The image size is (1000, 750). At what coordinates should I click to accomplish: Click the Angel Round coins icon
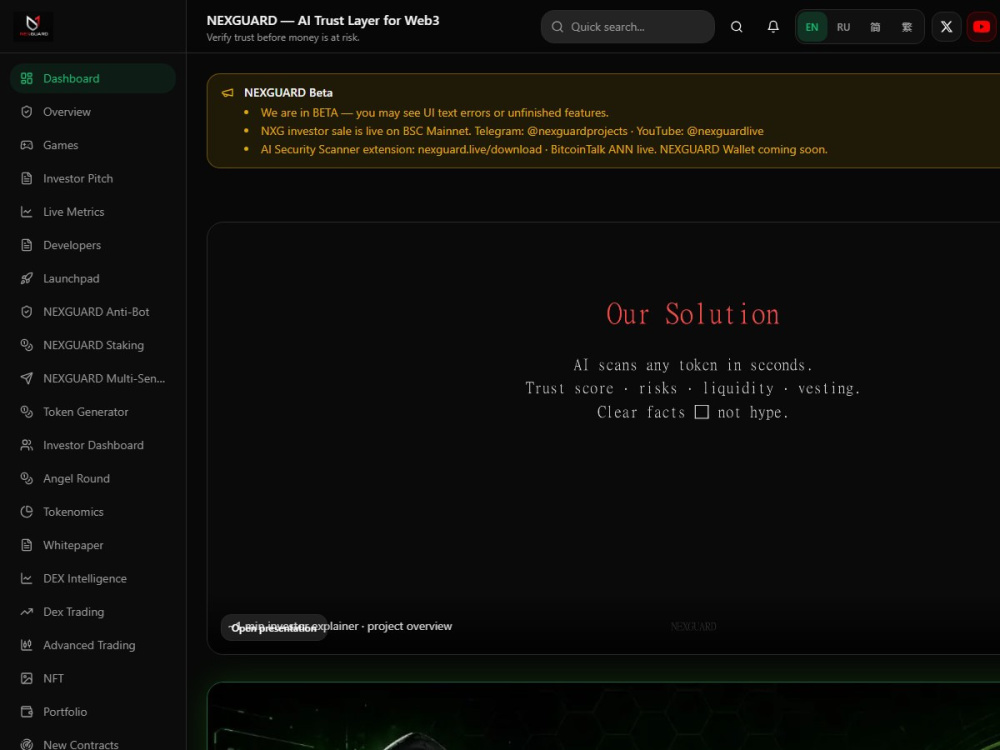[x=26, y=478]
